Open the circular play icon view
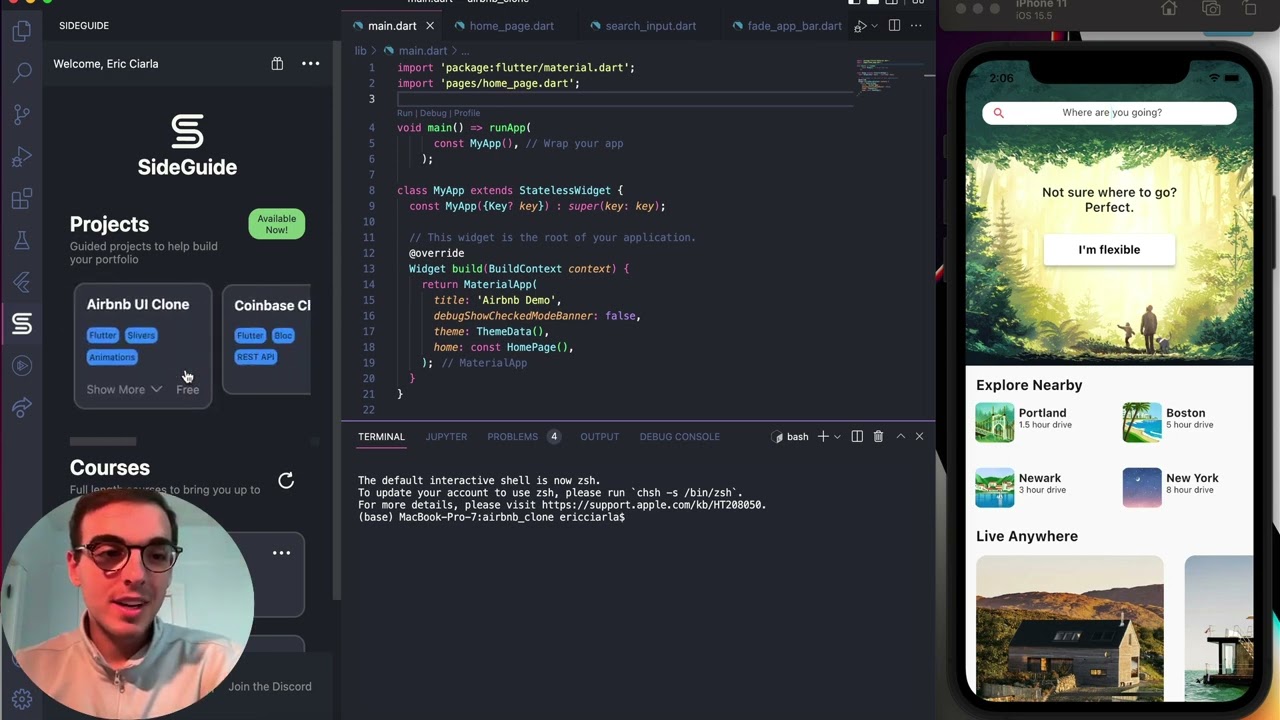 coord(22,366)
